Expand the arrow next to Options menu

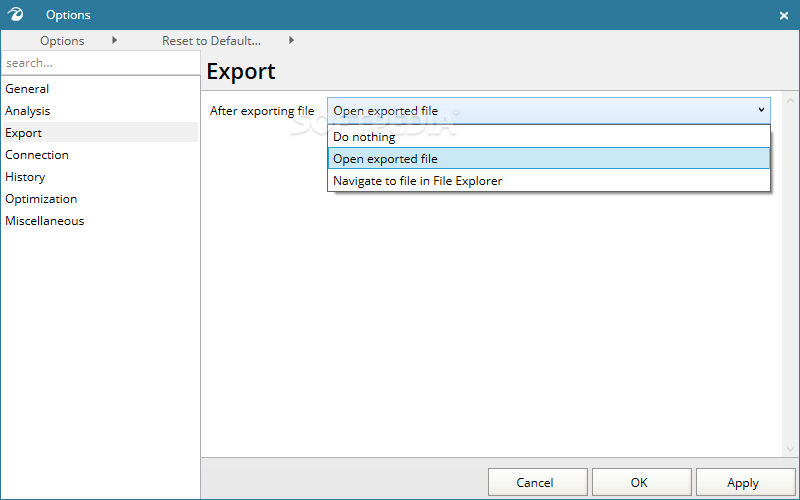(x=114, y=40)
